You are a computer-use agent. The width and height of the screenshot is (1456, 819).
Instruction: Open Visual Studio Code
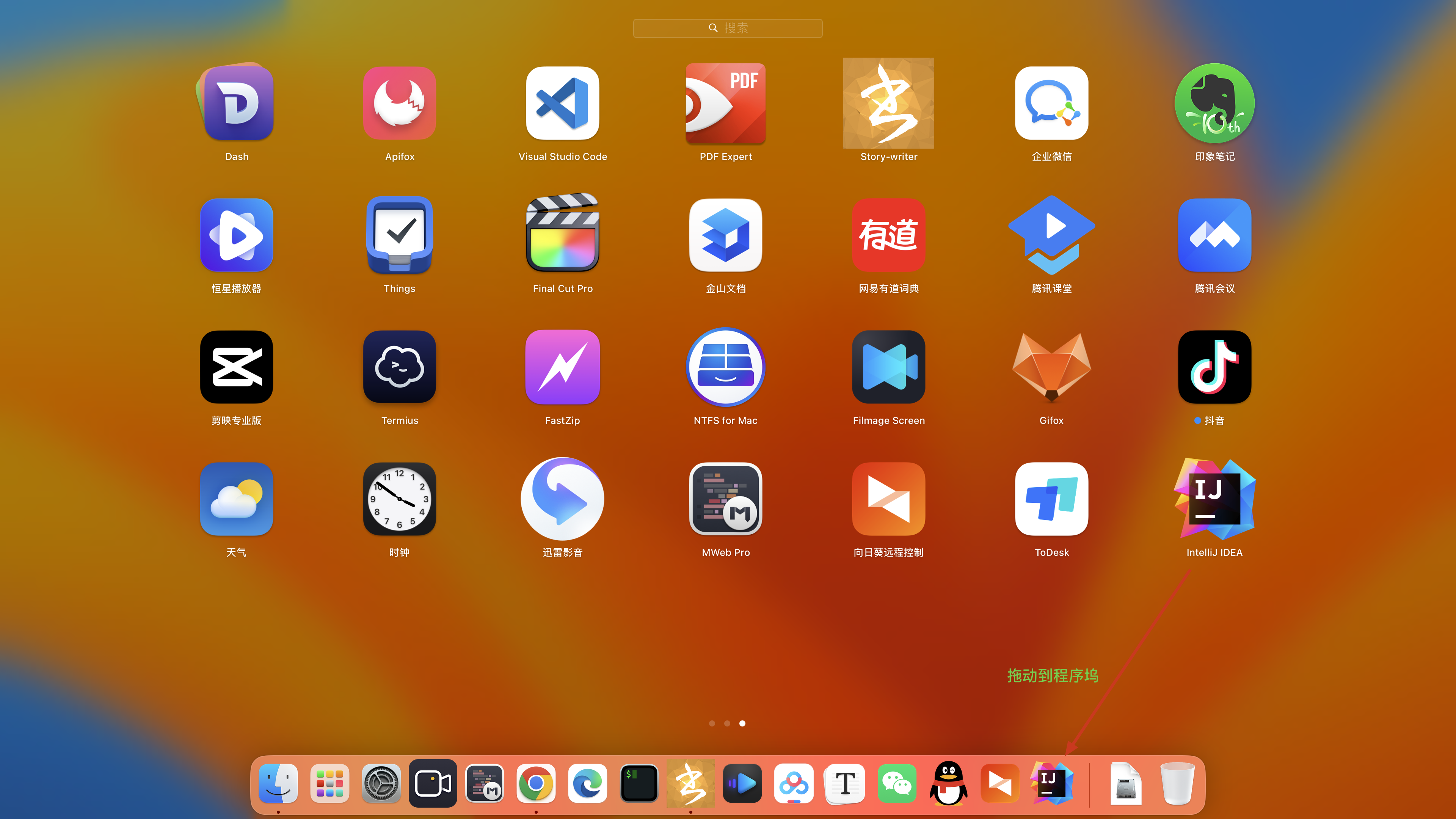562,103
